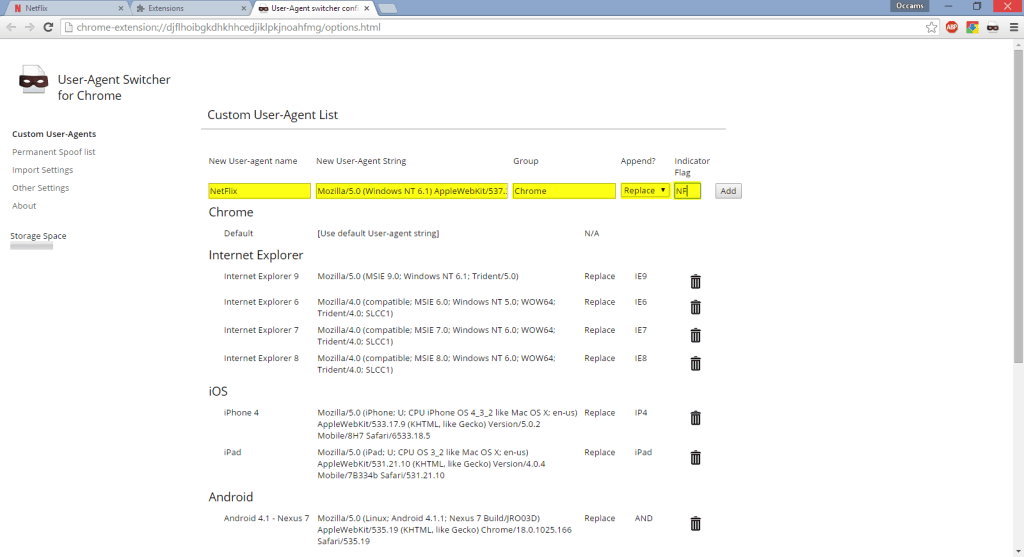This screenshot has width=1024, height=557.
Task: Go back to the previous page
Action: coord(11,27)
